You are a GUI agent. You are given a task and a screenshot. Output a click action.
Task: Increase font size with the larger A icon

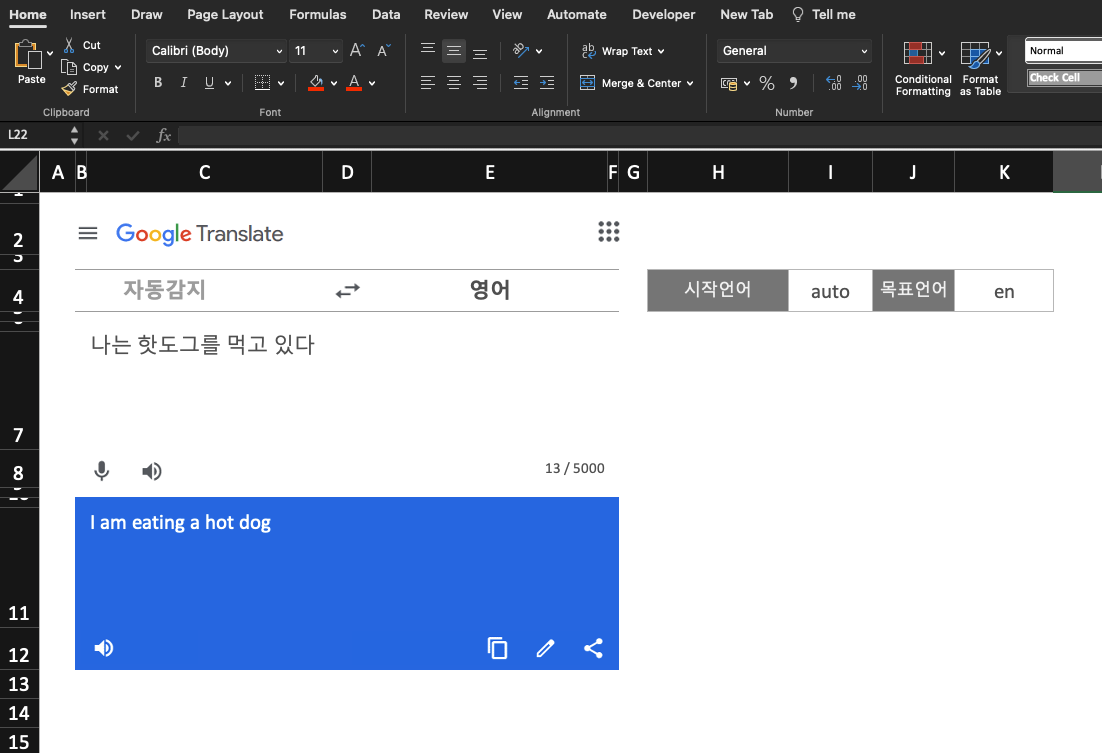click(x=357, y=50)
